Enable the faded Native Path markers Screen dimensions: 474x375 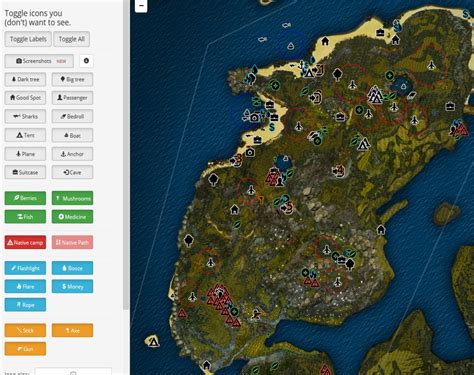point(72,242)
